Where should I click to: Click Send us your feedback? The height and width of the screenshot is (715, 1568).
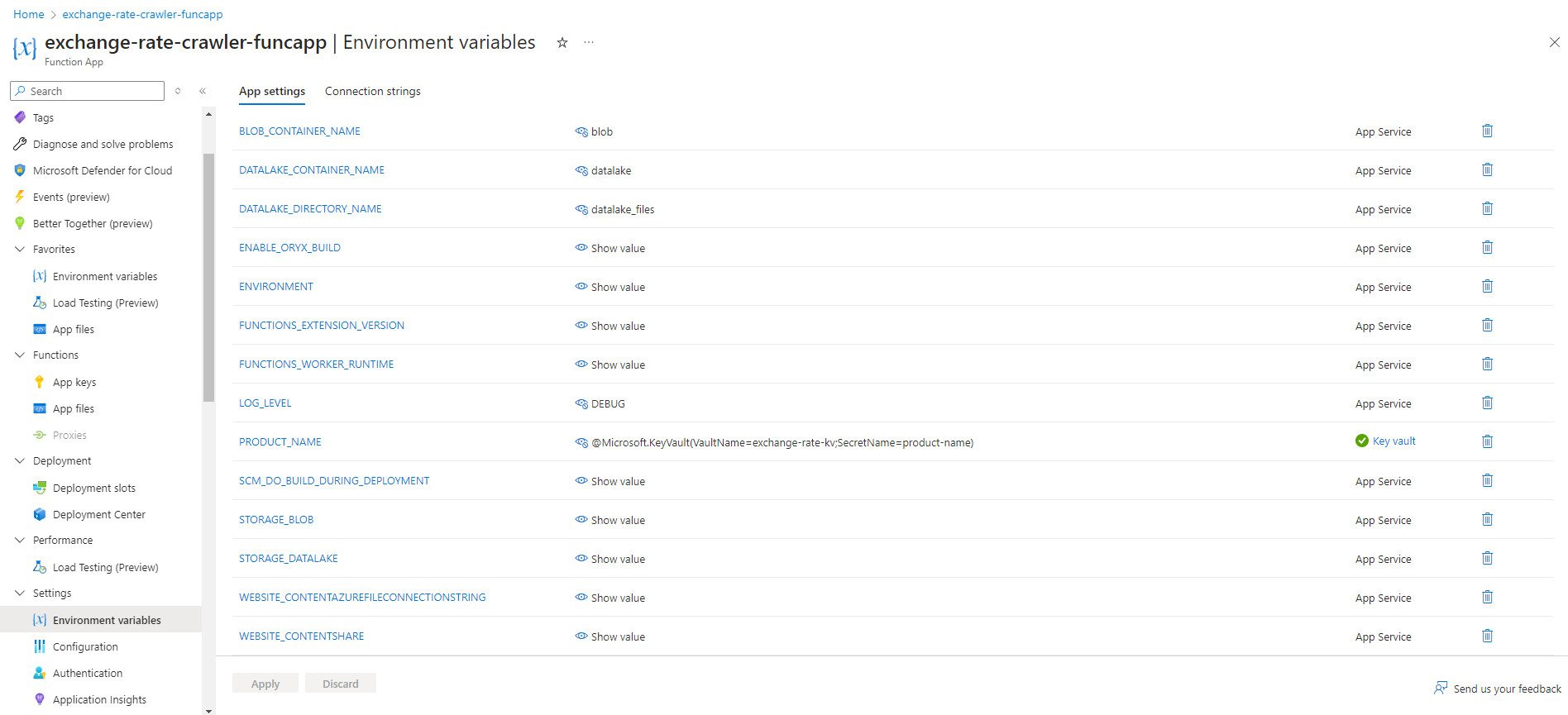(1498, 689)
